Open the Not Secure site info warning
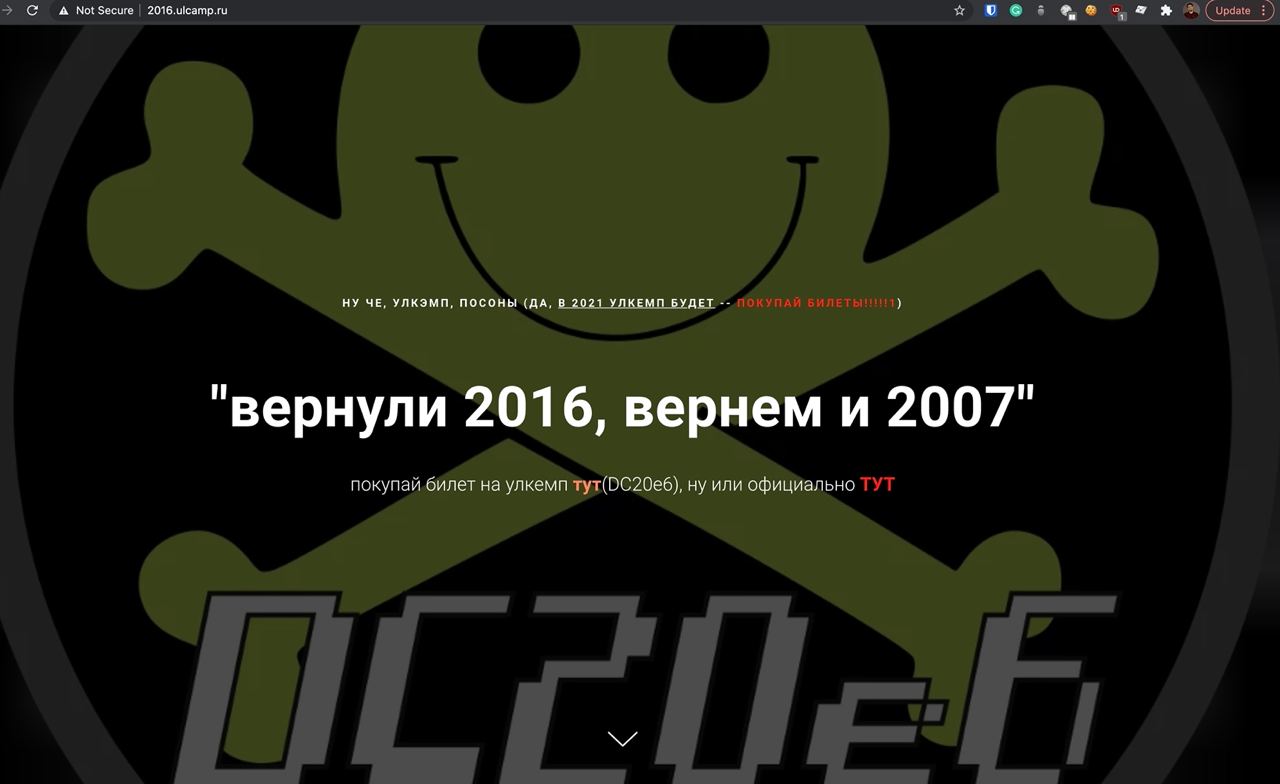Screen dimensions: 1280x784 96,10
